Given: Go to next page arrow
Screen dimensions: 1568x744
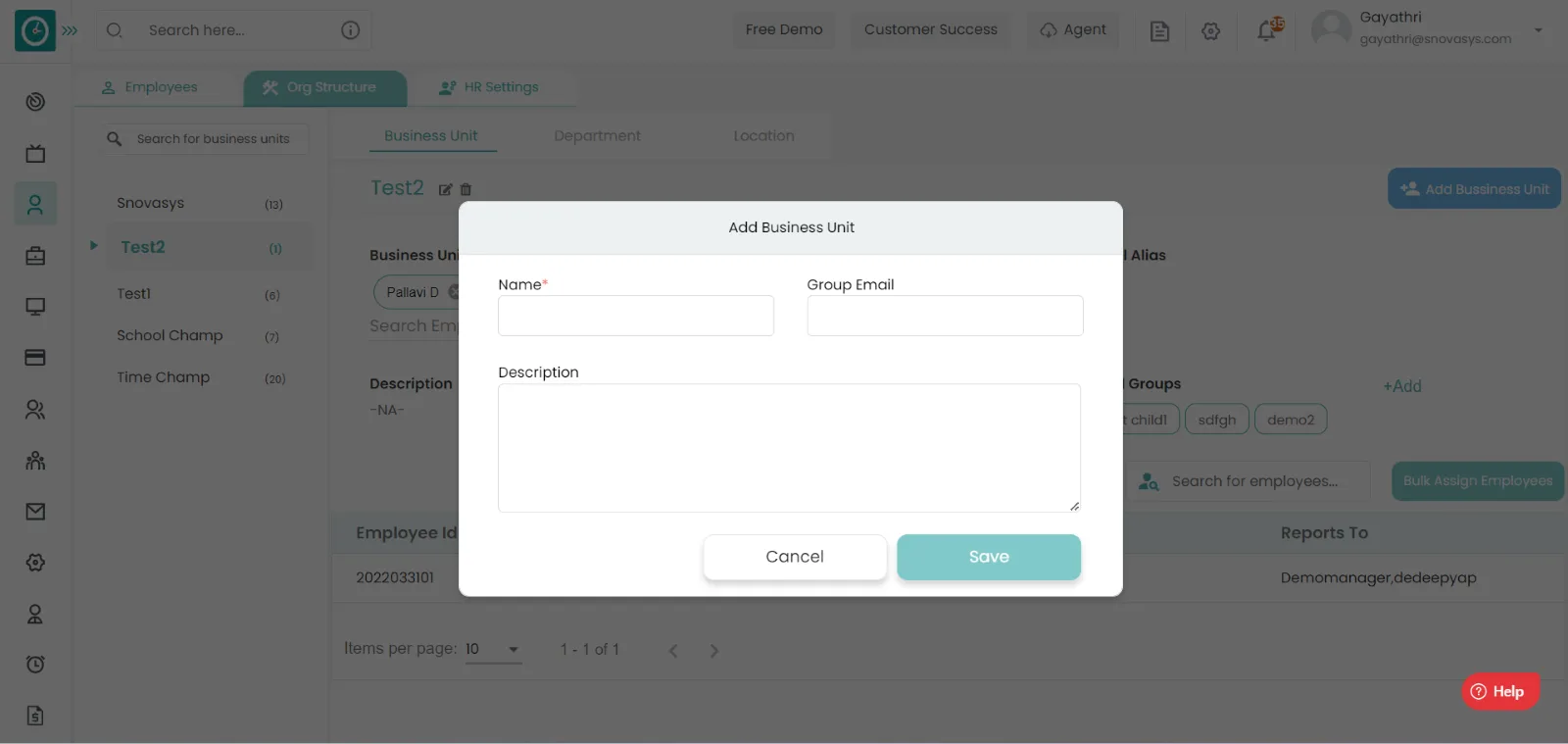Looking at the screenshot, I should click(x=714, y=651).
